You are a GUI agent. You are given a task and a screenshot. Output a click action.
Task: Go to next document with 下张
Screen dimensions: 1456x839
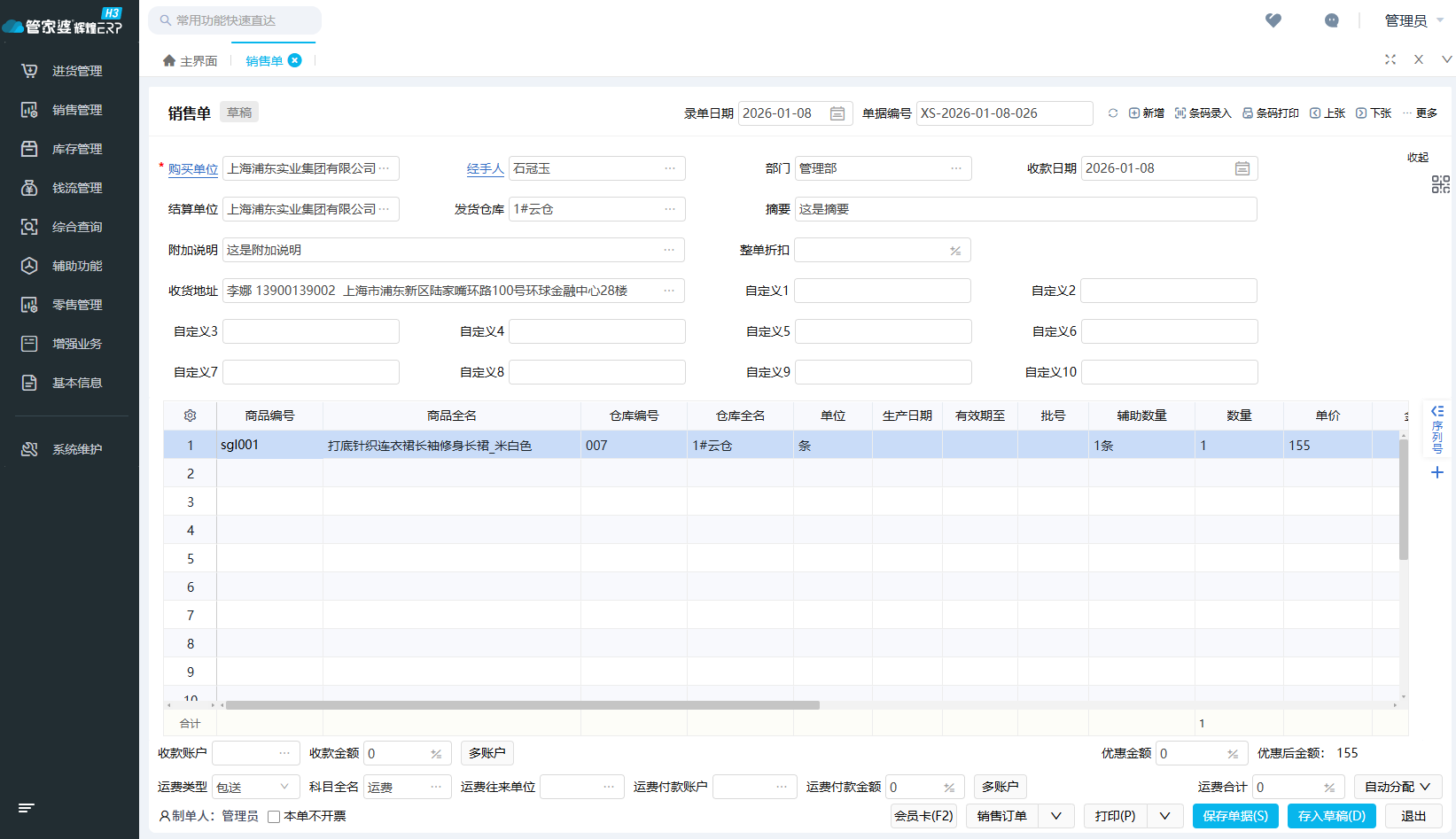tap(1374, 113)
